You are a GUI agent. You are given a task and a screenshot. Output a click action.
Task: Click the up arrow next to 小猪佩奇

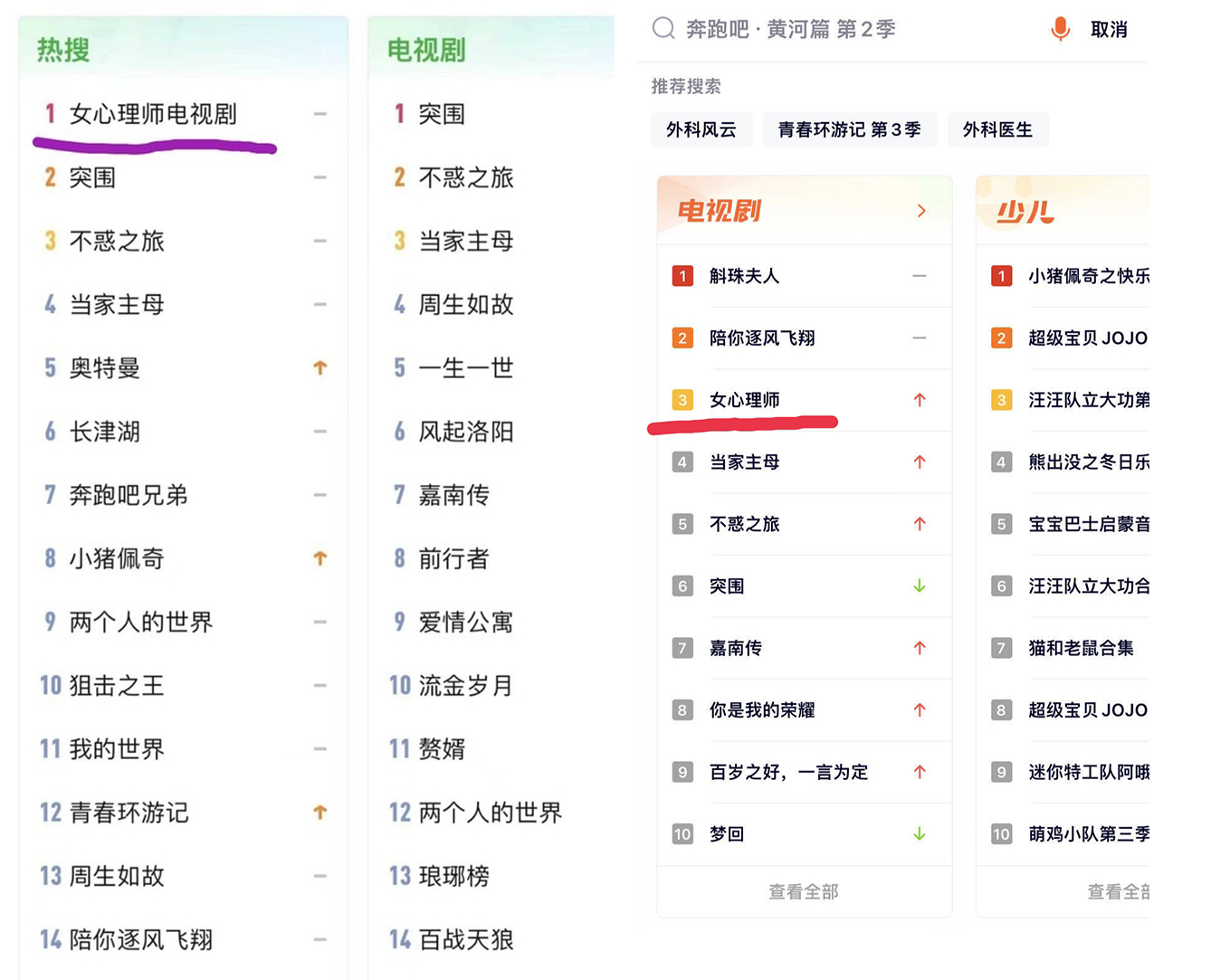(x=319, y=558)
